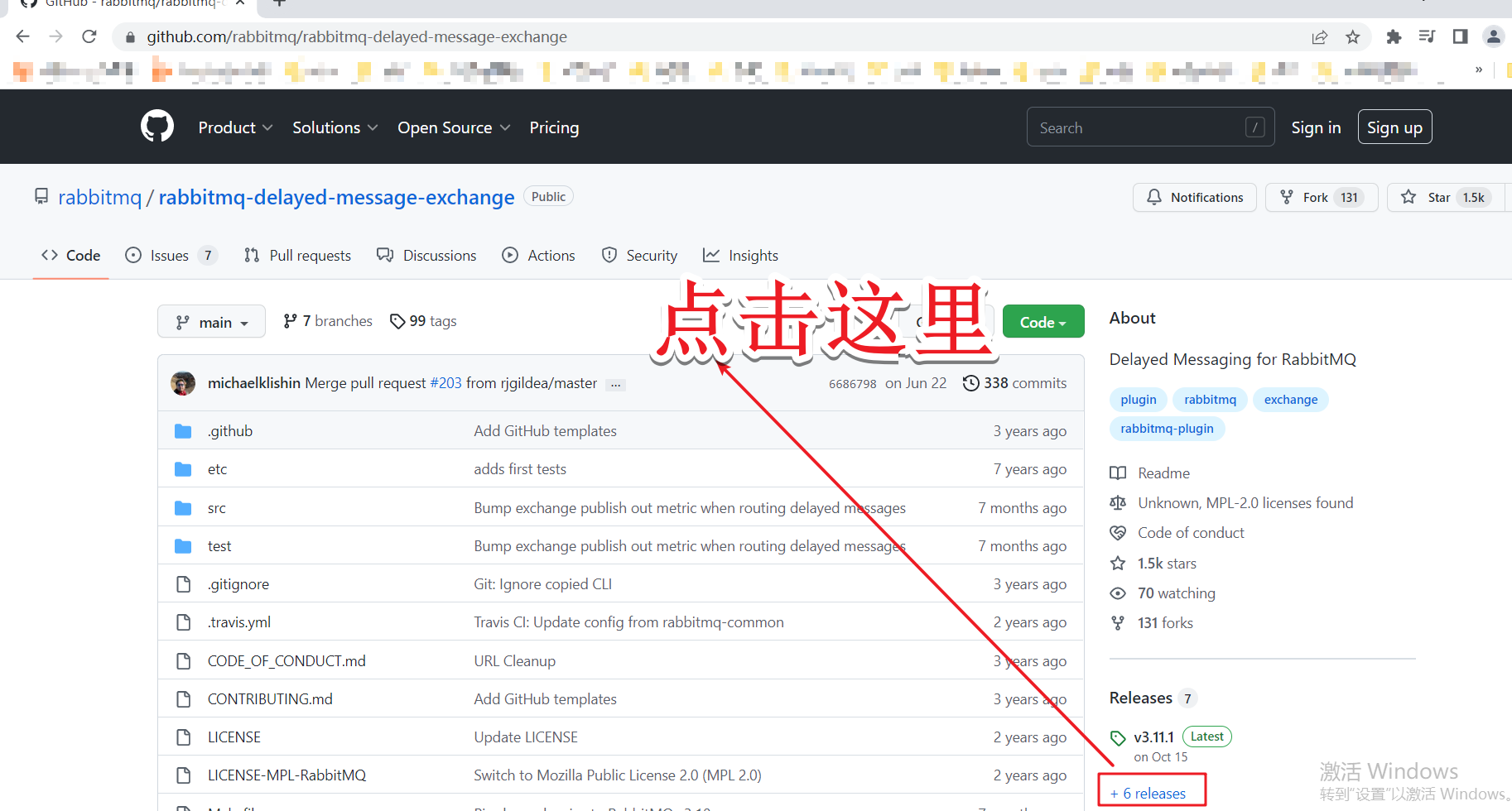View the 7 branches
Viewport: 1512px width, 811px height.
(x=328, y=321)
